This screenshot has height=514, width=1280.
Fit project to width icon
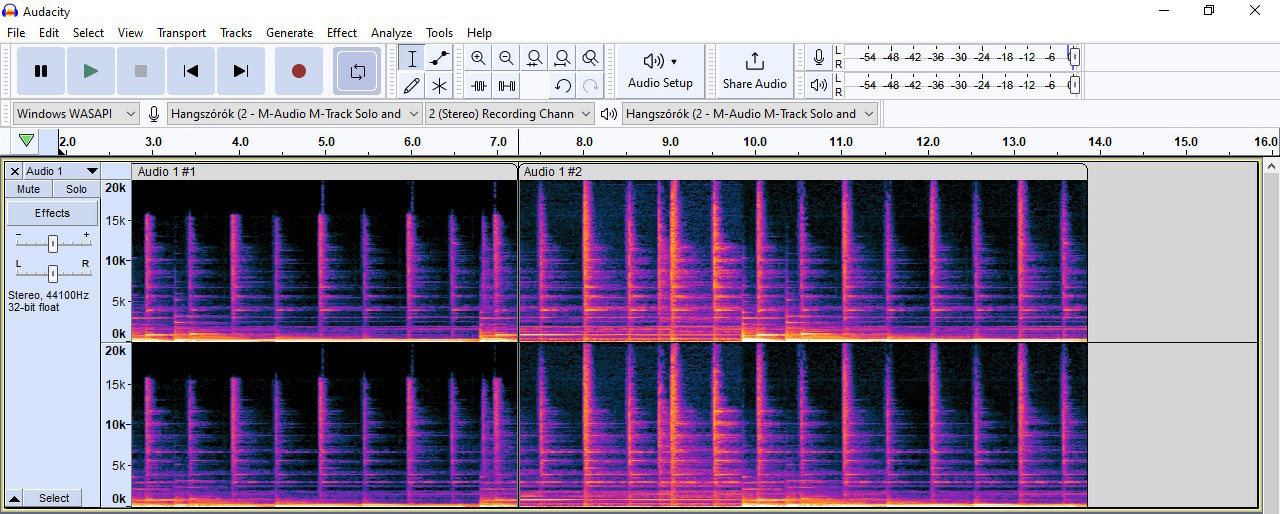563,58
